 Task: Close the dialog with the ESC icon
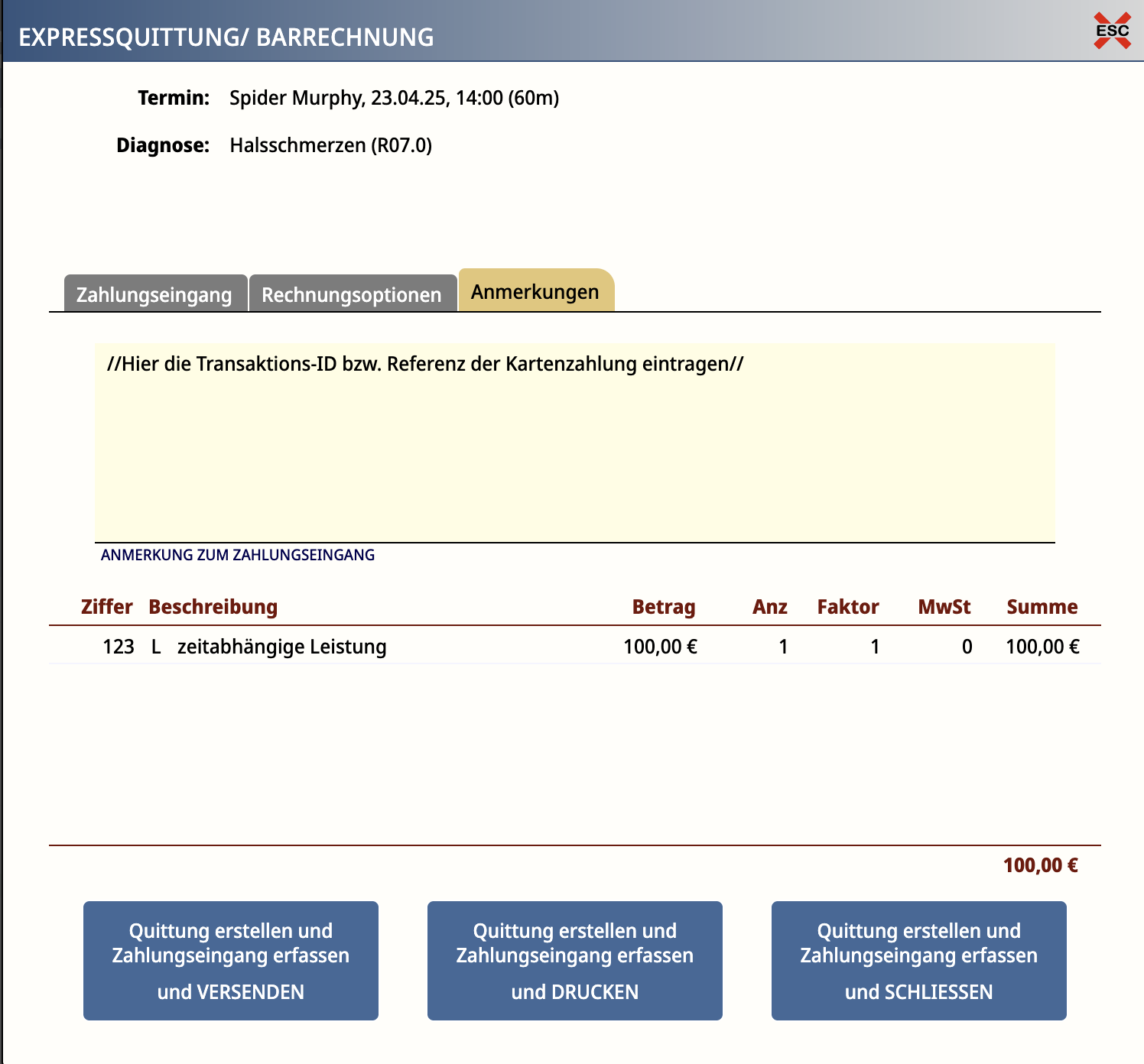coord(1112,31)
